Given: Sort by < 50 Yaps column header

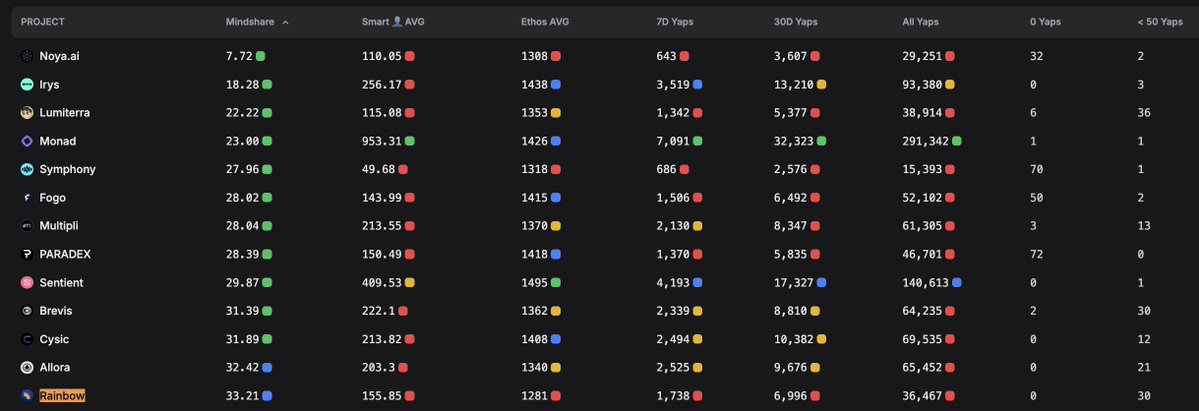Looking at the screenshot, I should tap(1160, 22).
